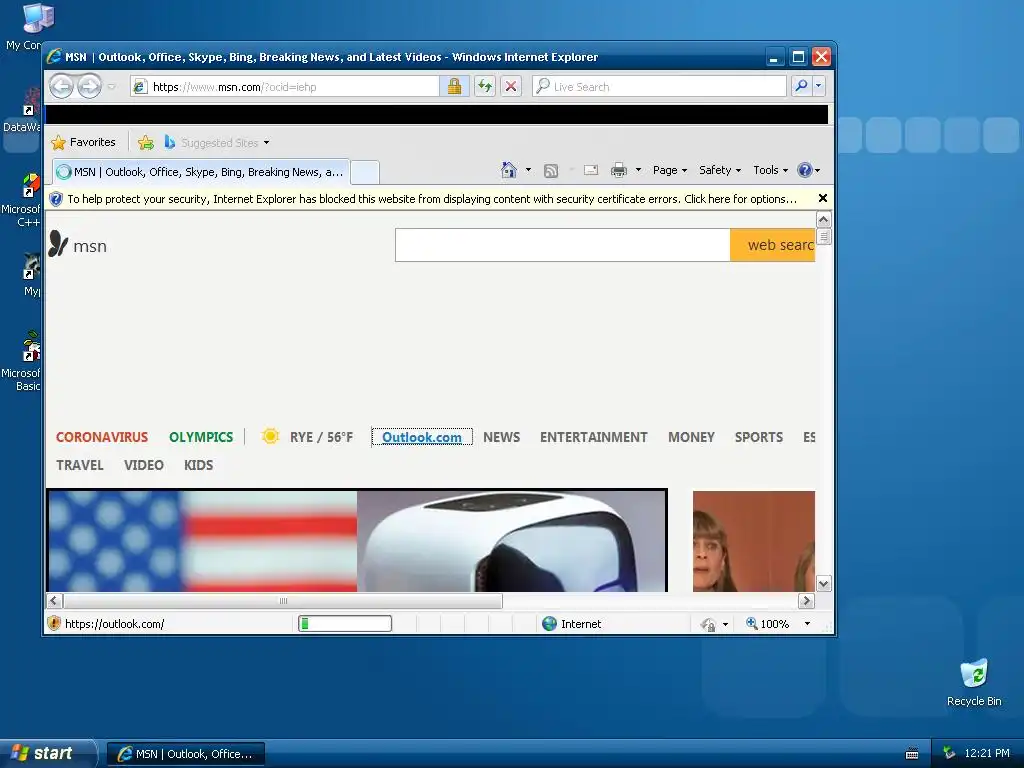Open Print options dropdown arrow
The image size is (1024, 768).
[638, 170]
